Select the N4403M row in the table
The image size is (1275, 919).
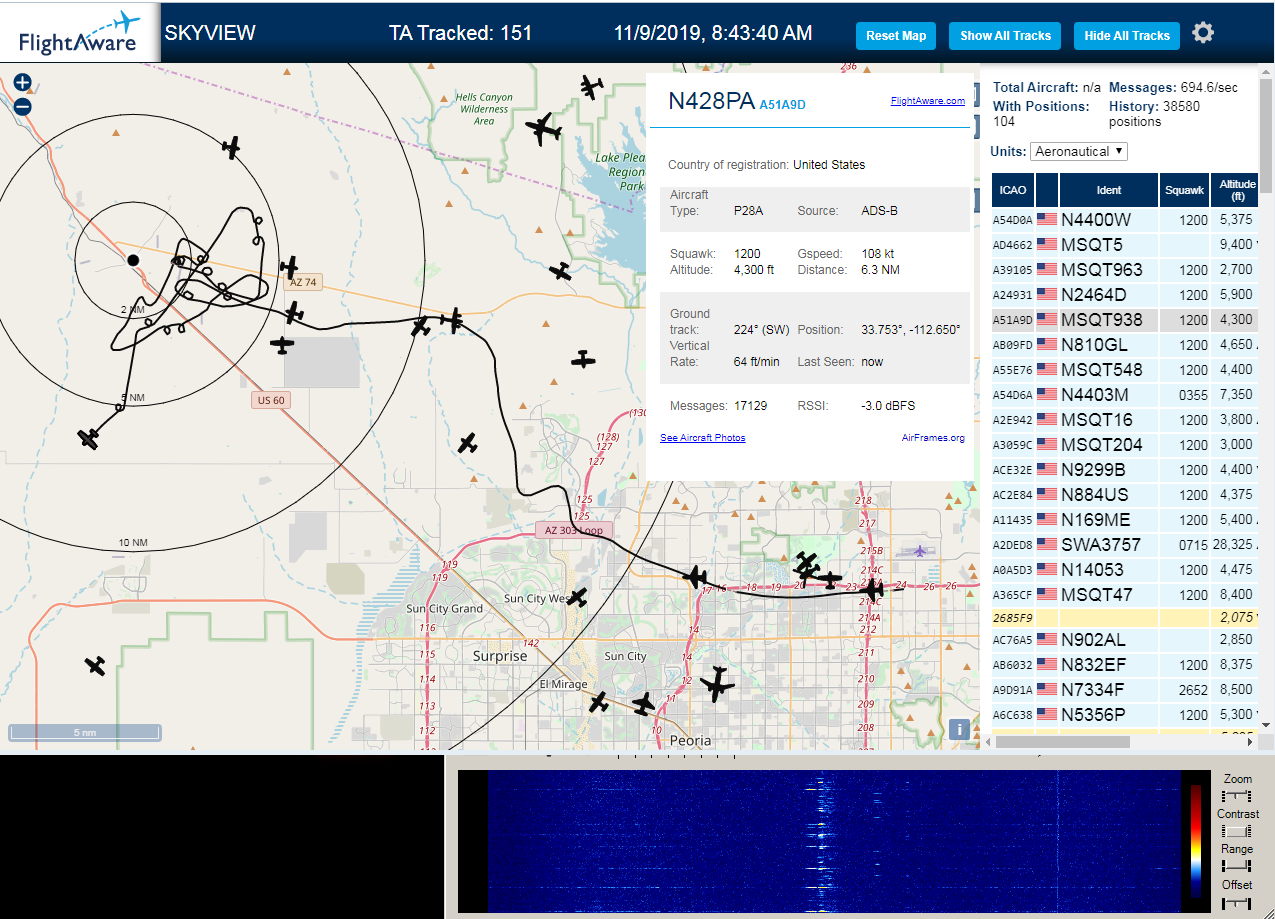click(1125, 395)
